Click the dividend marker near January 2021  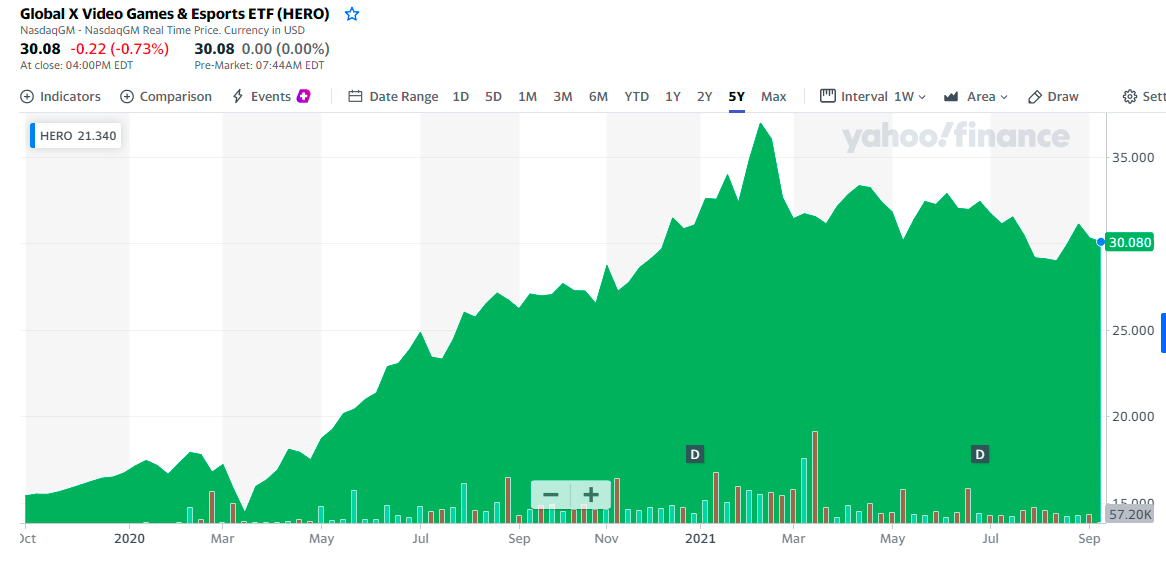click(x=695, y=454)
